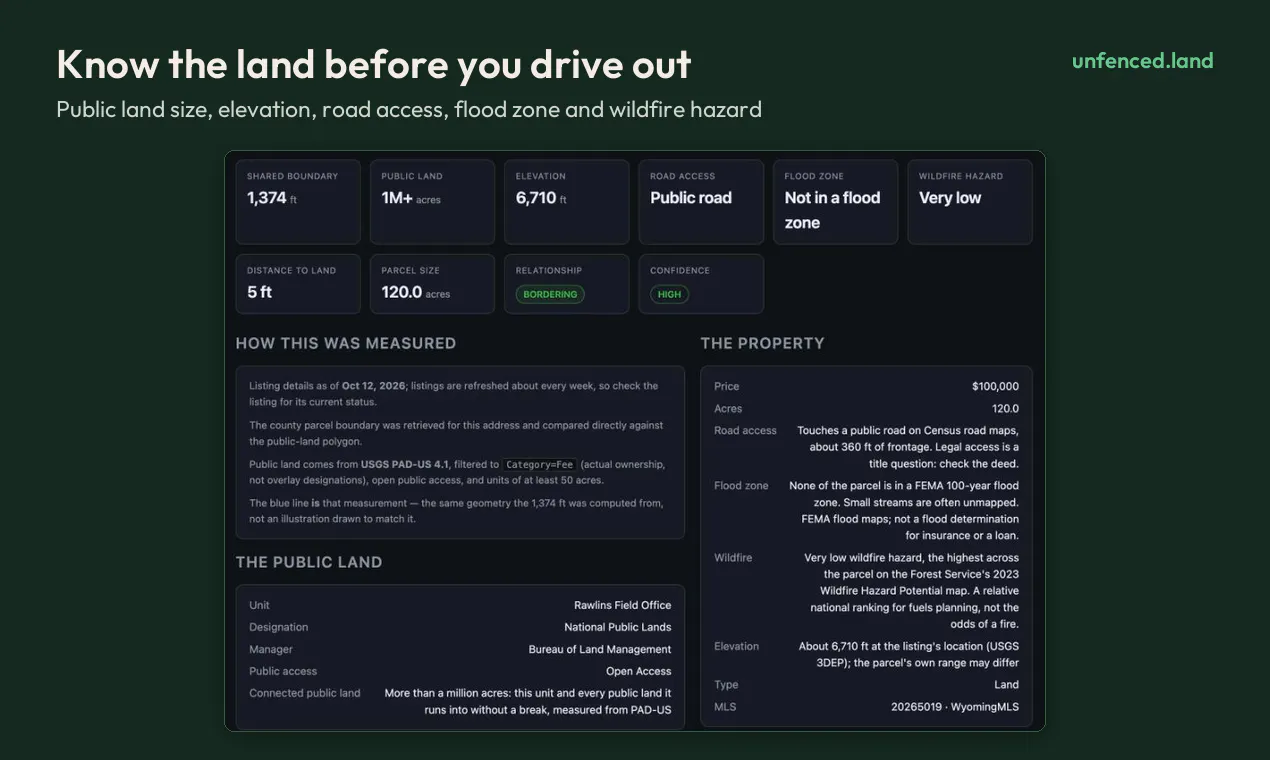Click the Public access row label

tap(283, 671)
